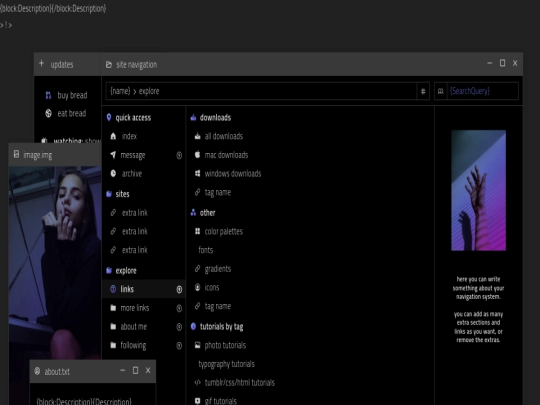
Task: Click the links row globe icon
Action: pos(113,289)
